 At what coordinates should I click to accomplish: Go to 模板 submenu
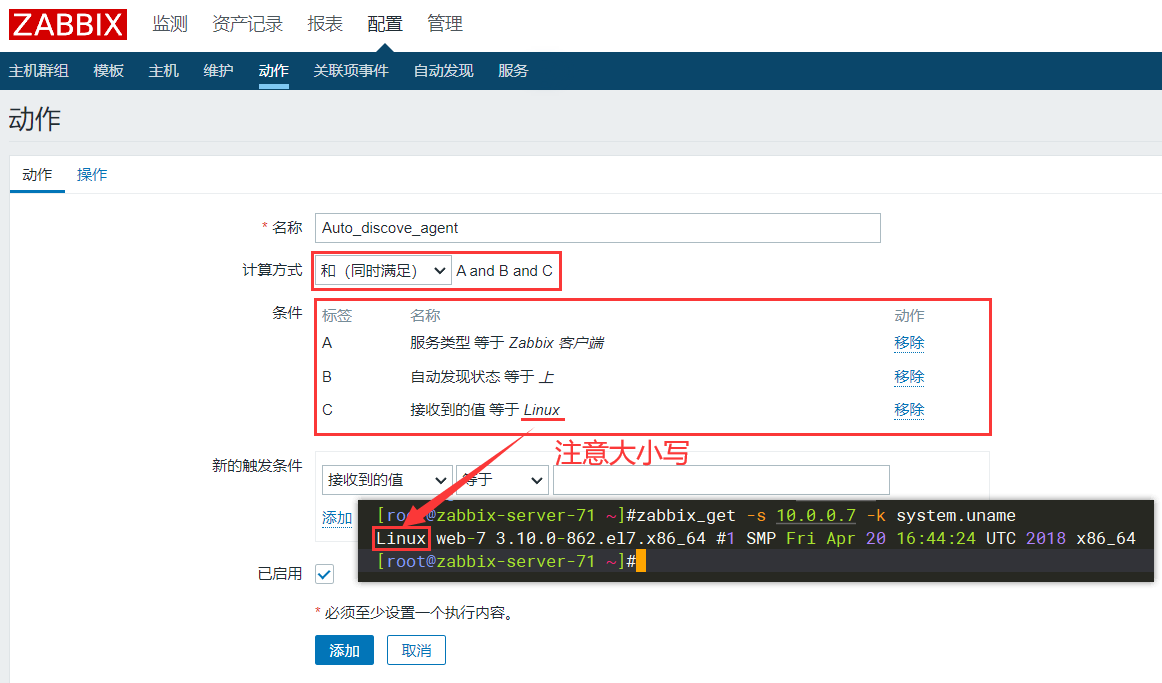(108, 70)
